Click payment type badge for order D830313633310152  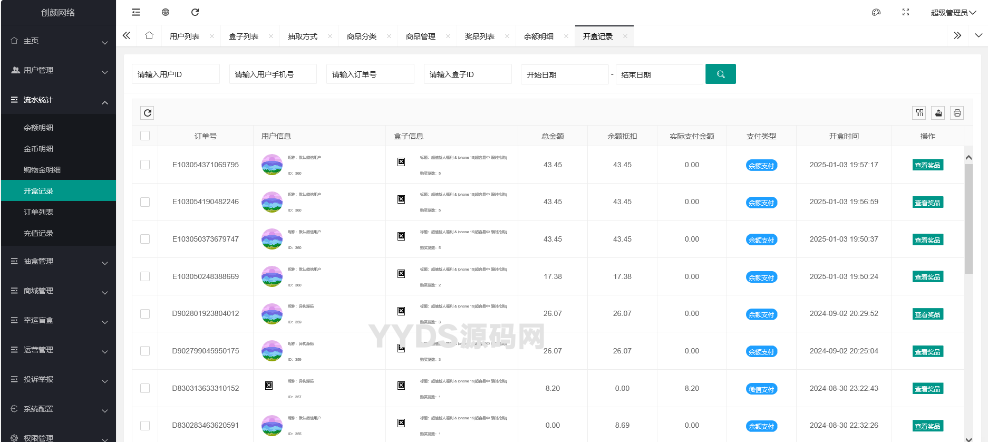[761, 388]
